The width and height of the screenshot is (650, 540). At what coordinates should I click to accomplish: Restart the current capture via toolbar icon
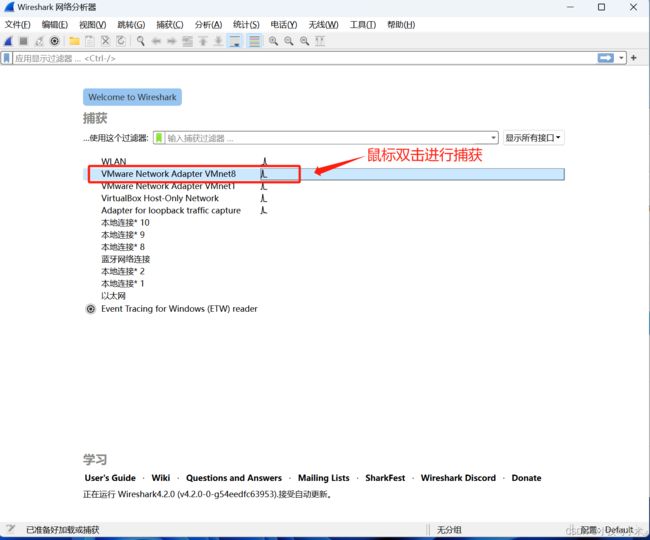[x=39, y=41]
